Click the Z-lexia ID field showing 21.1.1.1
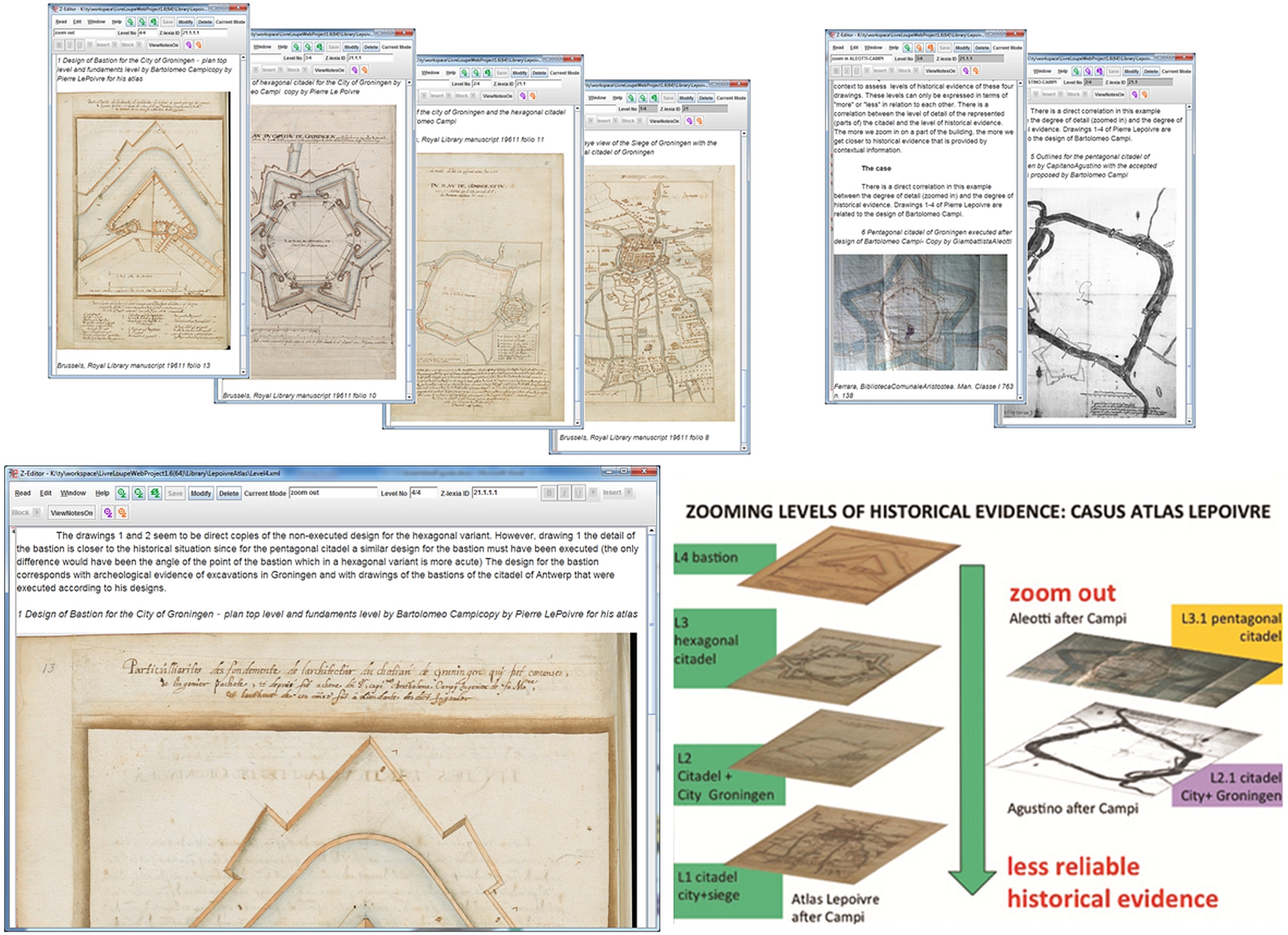Viewport: 1288px width, 935px height. [504, 492]
